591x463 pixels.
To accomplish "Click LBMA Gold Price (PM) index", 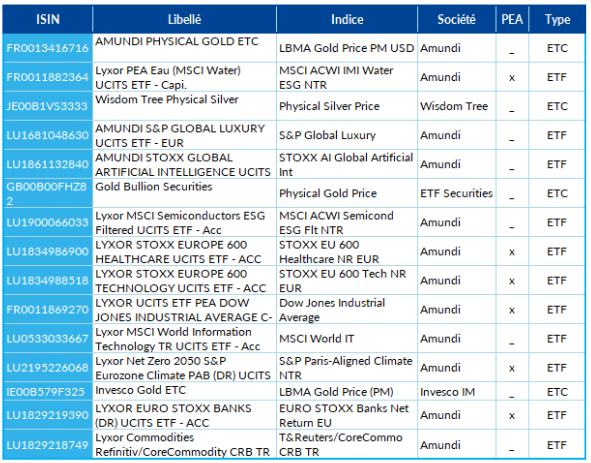I will click(336, 392).
